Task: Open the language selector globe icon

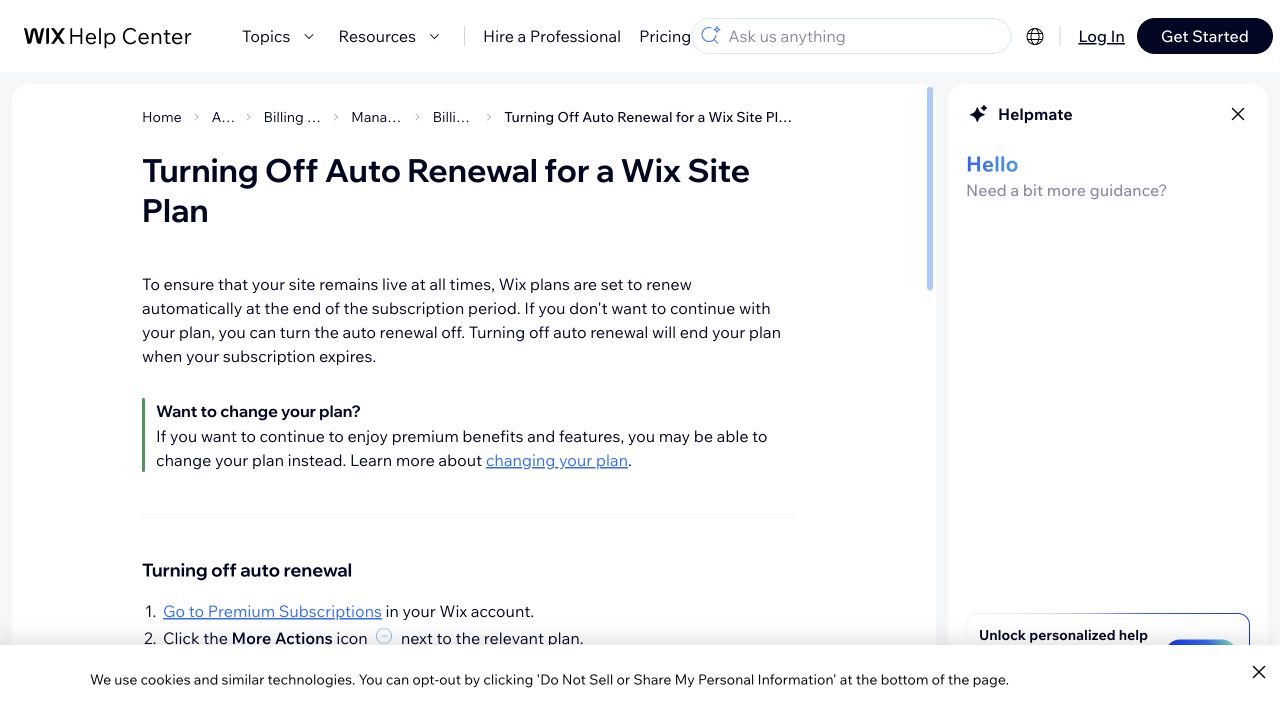Action: tap(1035, 36)
